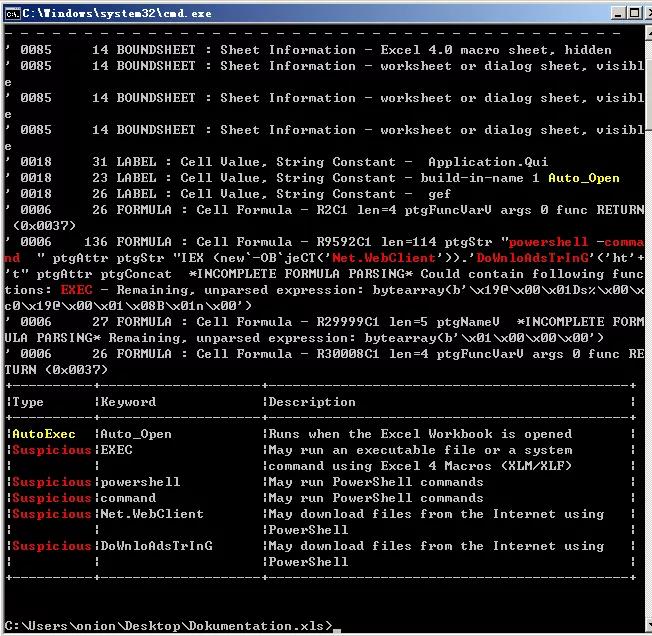Screen dimensions: 652x636
Task: Click the red EXEC word in formula output
Action: [x=77, y=290]
